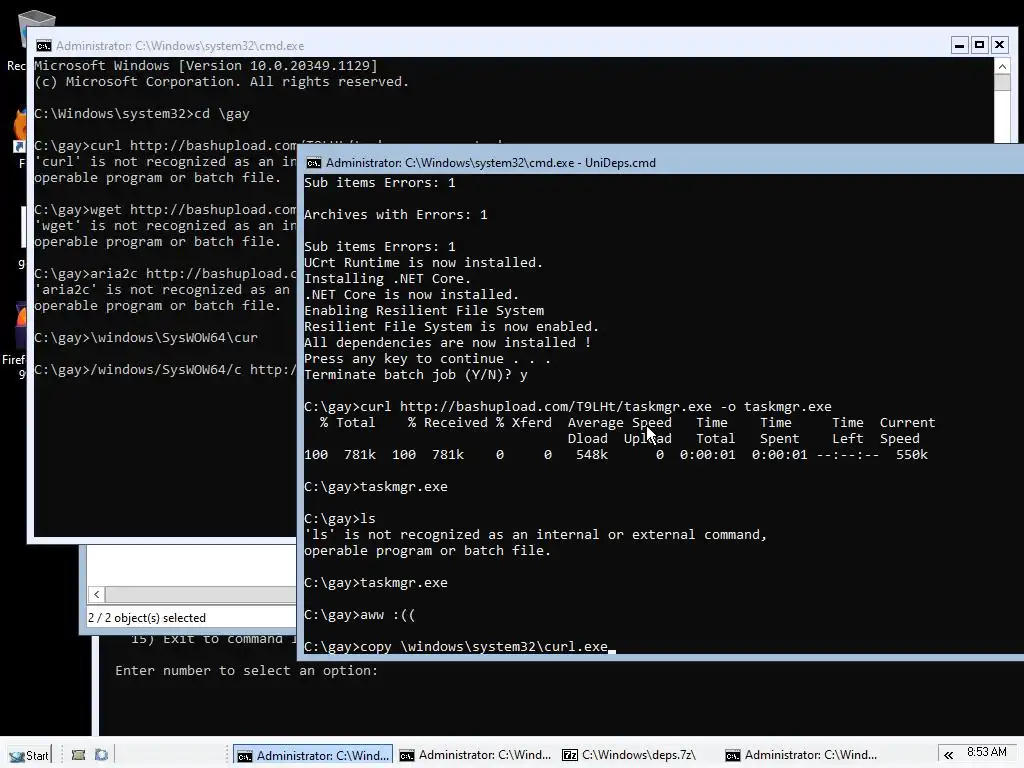
Task: Click the title bar of the back cmd.exe window
Action: coord(490,46)
